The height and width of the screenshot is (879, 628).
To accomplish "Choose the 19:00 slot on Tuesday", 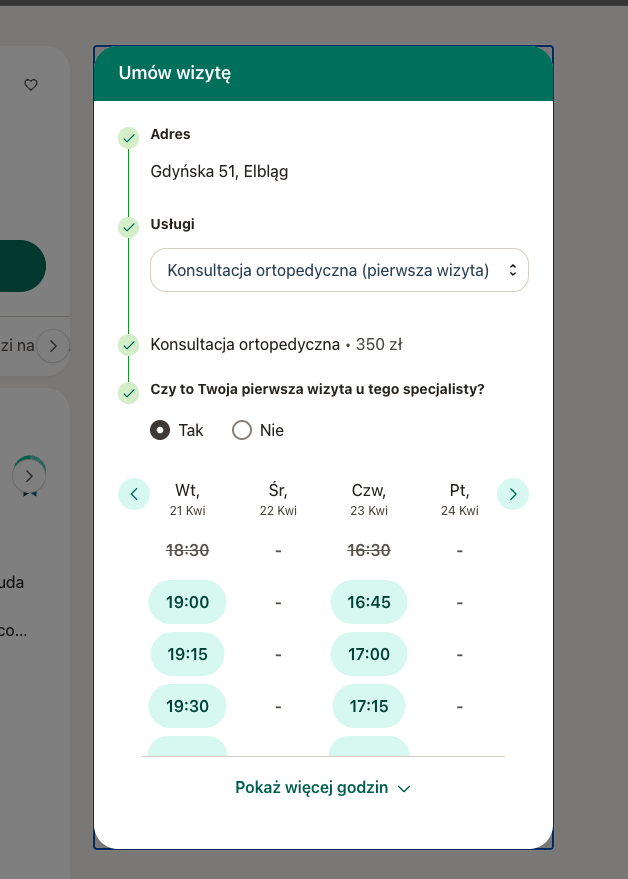I will (187, 602).
